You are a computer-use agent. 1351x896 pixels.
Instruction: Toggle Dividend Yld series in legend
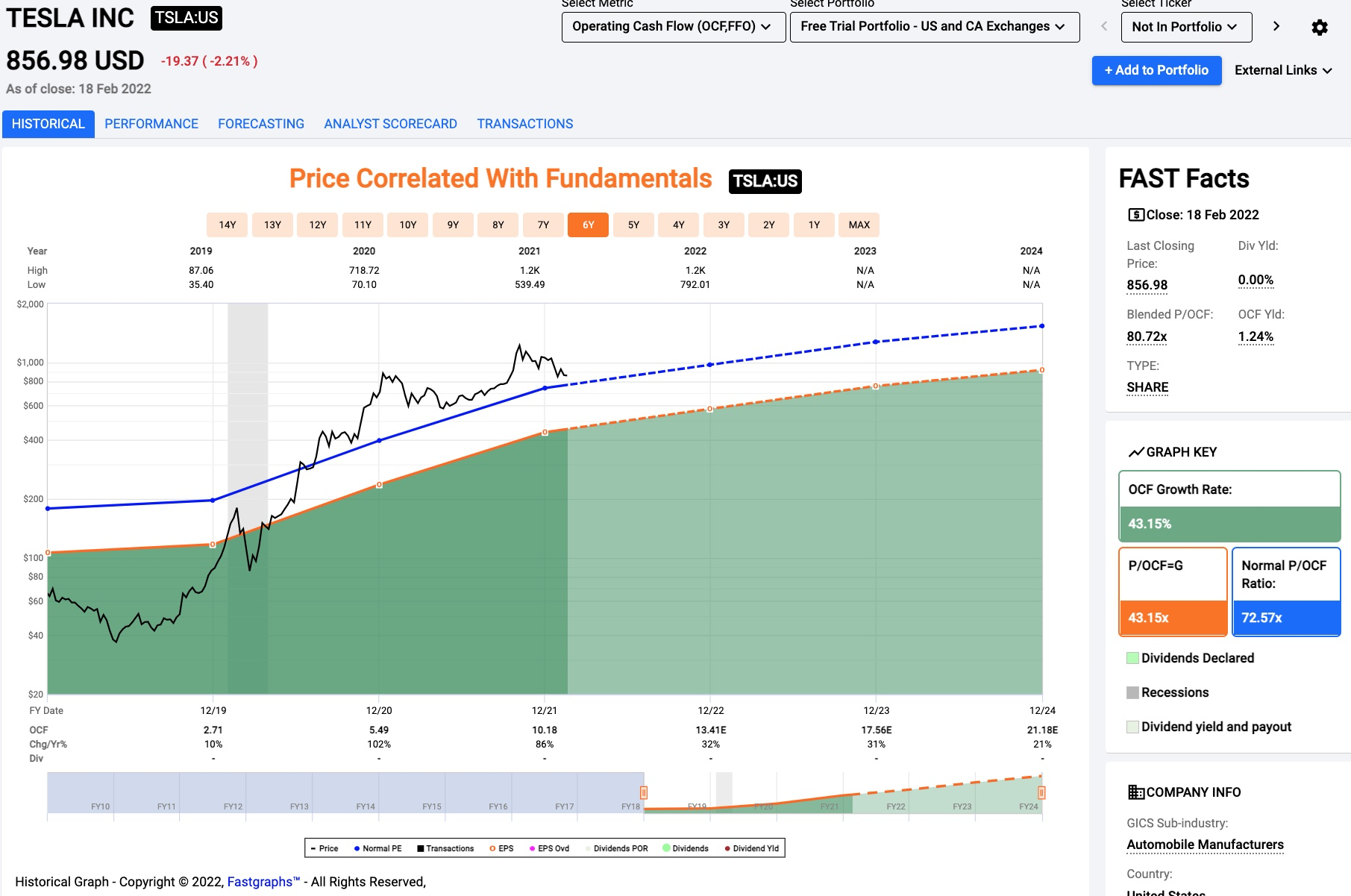pos(751,848)
